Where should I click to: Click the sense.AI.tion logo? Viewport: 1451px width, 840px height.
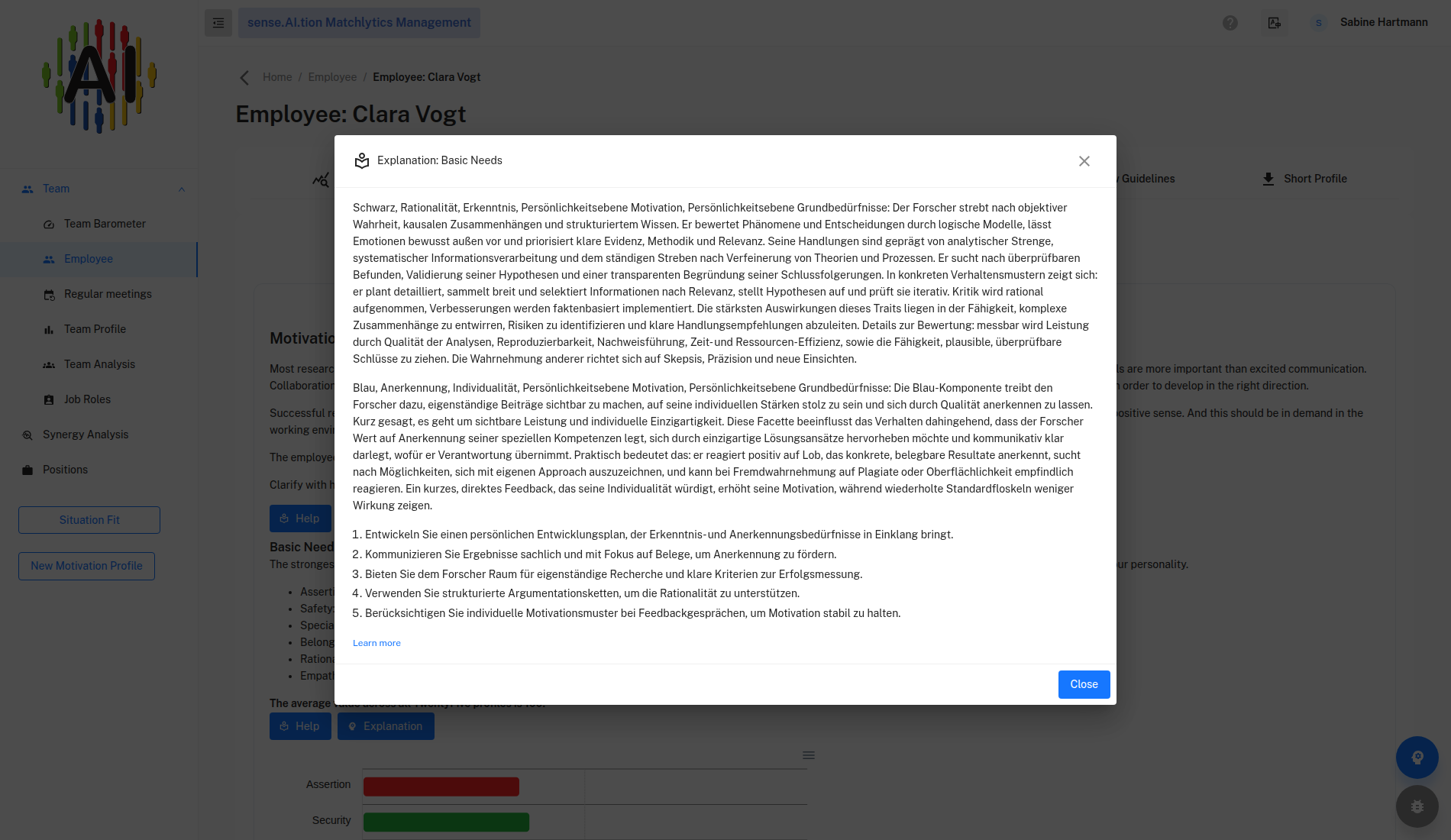tap(99, 76)
